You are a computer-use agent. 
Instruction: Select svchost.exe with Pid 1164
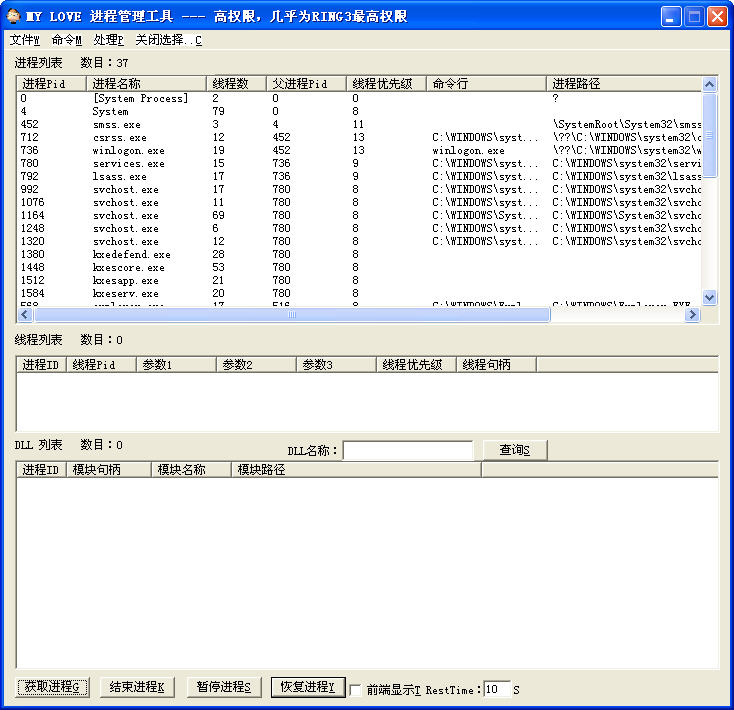click(359, 215)
